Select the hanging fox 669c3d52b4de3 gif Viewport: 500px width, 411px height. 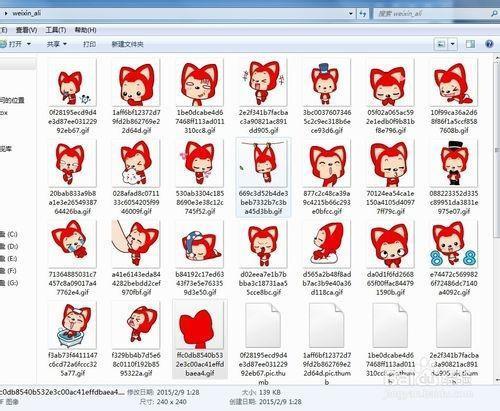click(x=263, y=177)
